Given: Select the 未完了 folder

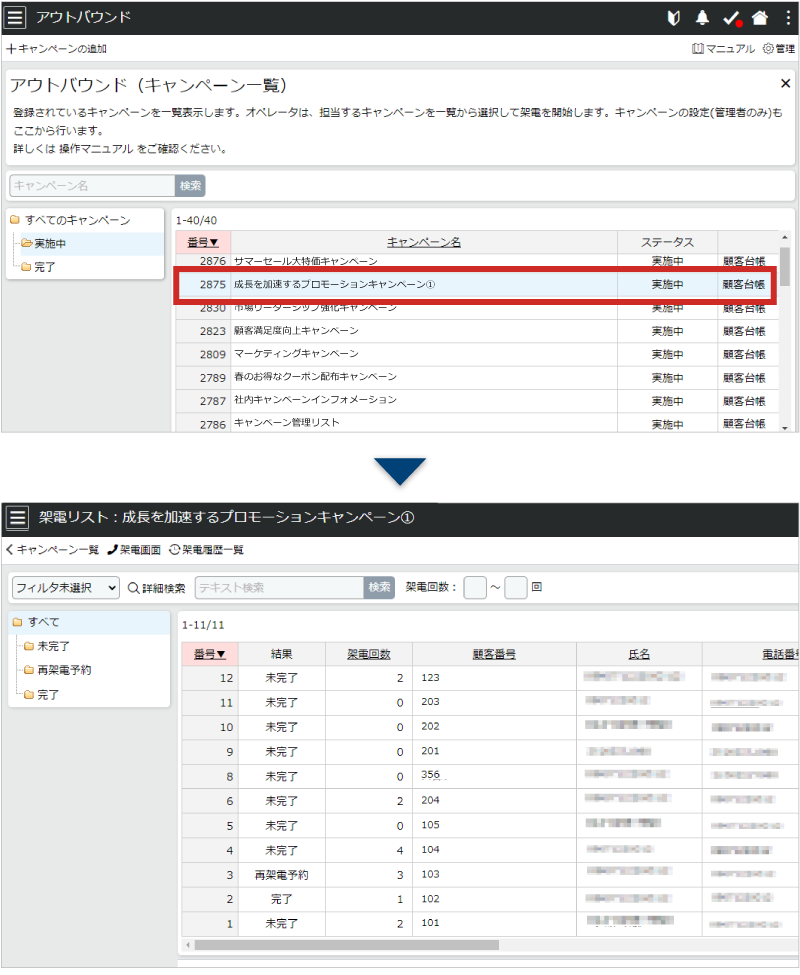Looking at the screenshot, I should coord(47,646).
